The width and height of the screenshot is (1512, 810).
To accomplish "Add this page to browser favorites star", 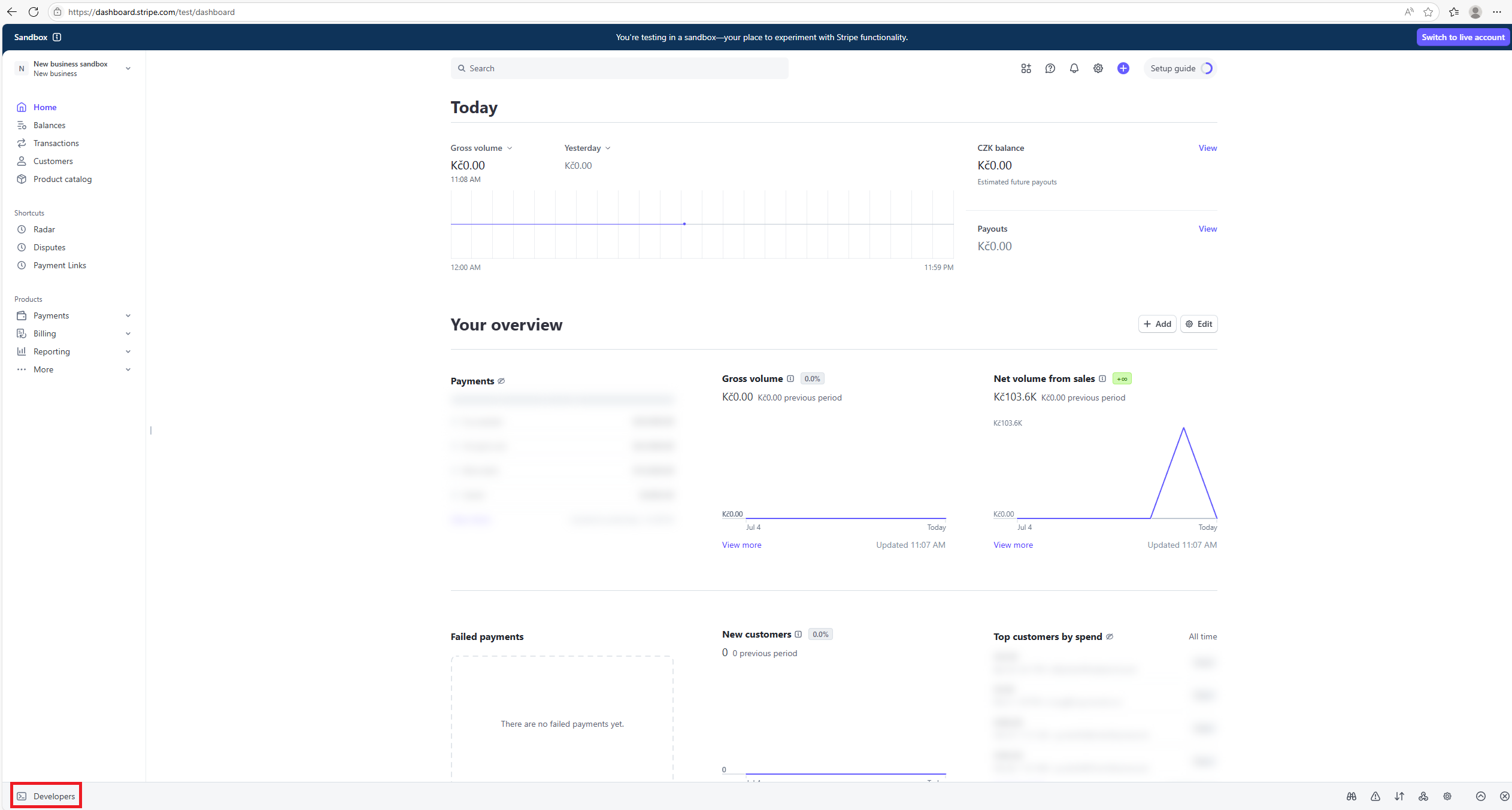I will 1428,12.
